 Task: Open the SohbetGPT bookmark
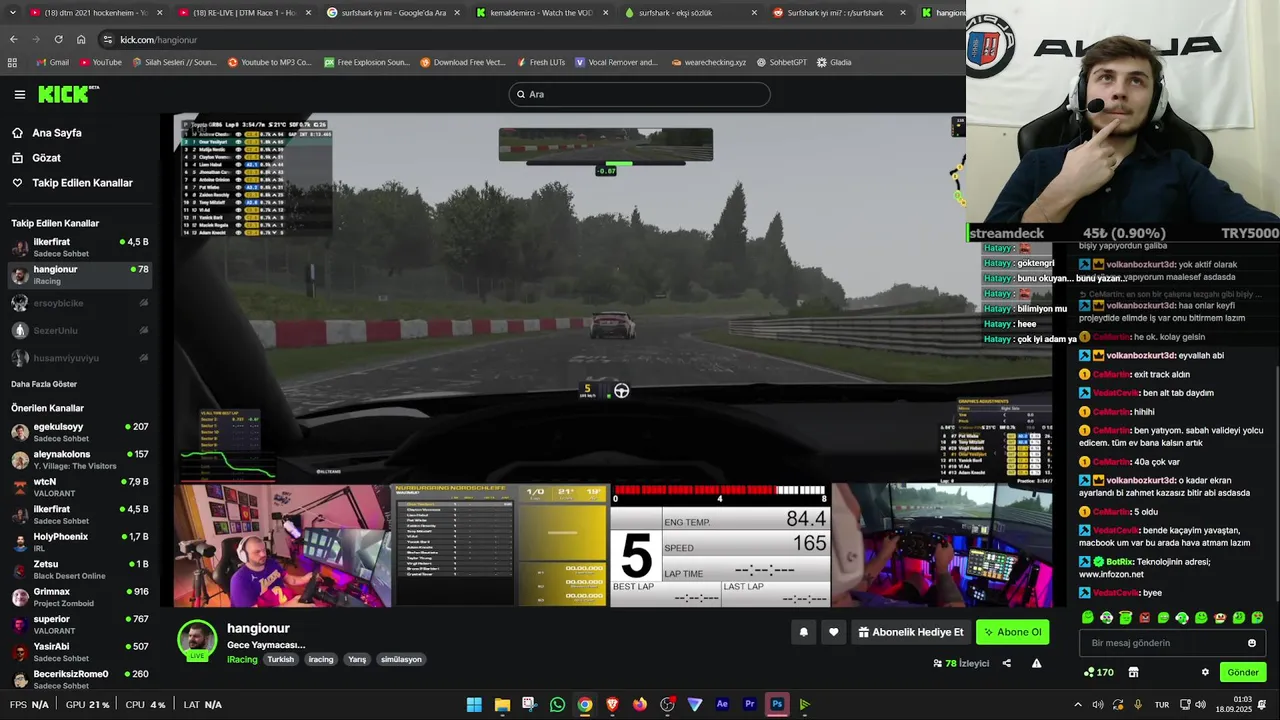click(781, 62)
